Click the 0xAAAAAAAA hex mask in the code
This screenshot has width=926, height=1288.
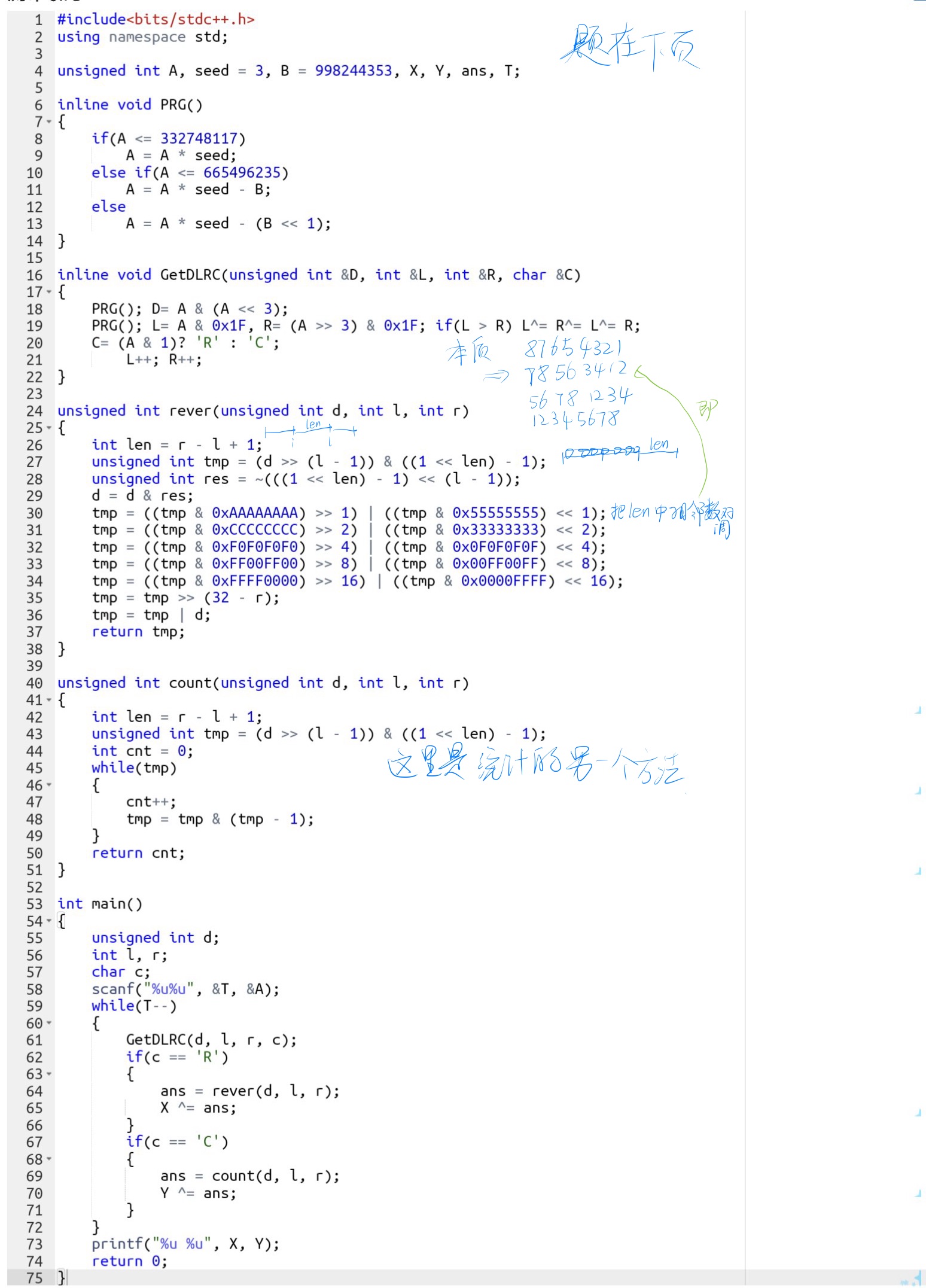coord(255,513)
